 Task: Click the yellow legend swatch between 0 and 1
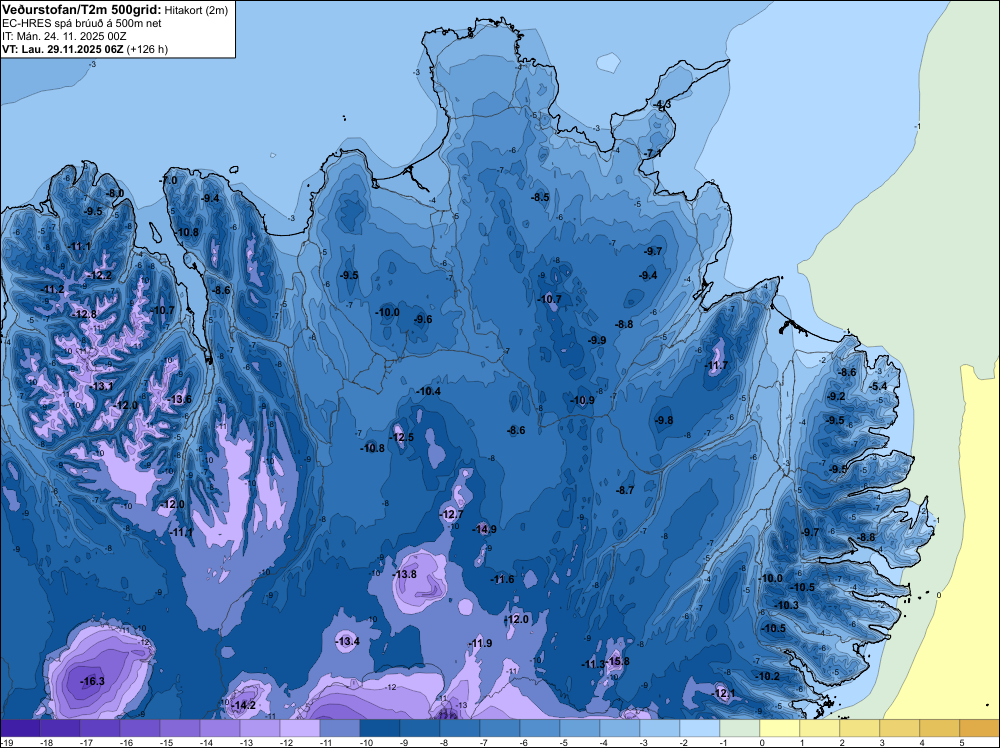click(780, 728)
